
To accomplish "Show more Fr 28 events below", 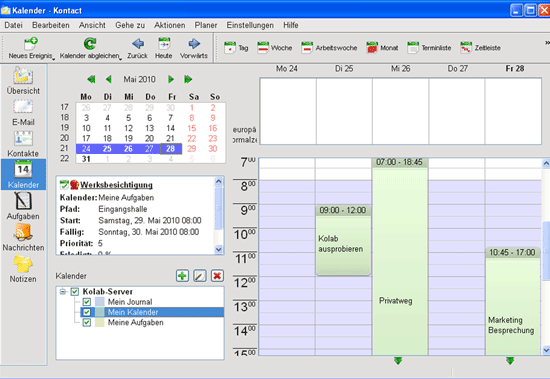I will pyautogui.click(x=510, y=360).
